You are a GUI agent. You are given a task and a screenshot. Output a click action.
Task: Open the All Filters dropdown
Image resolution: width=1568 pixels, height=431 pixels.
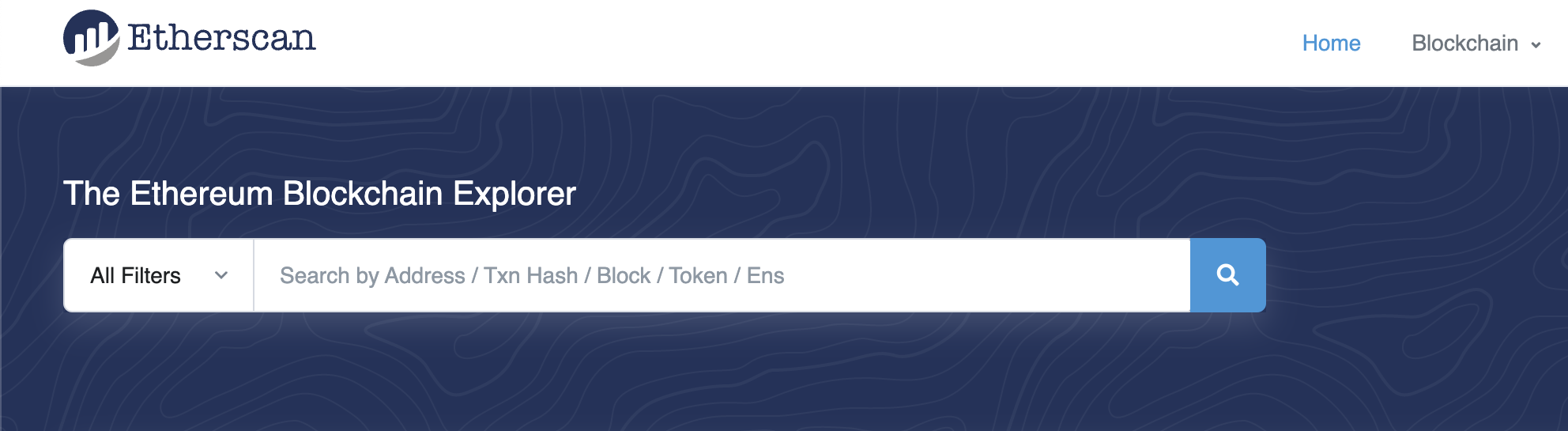pyautogui.click(x=158, y=275)
